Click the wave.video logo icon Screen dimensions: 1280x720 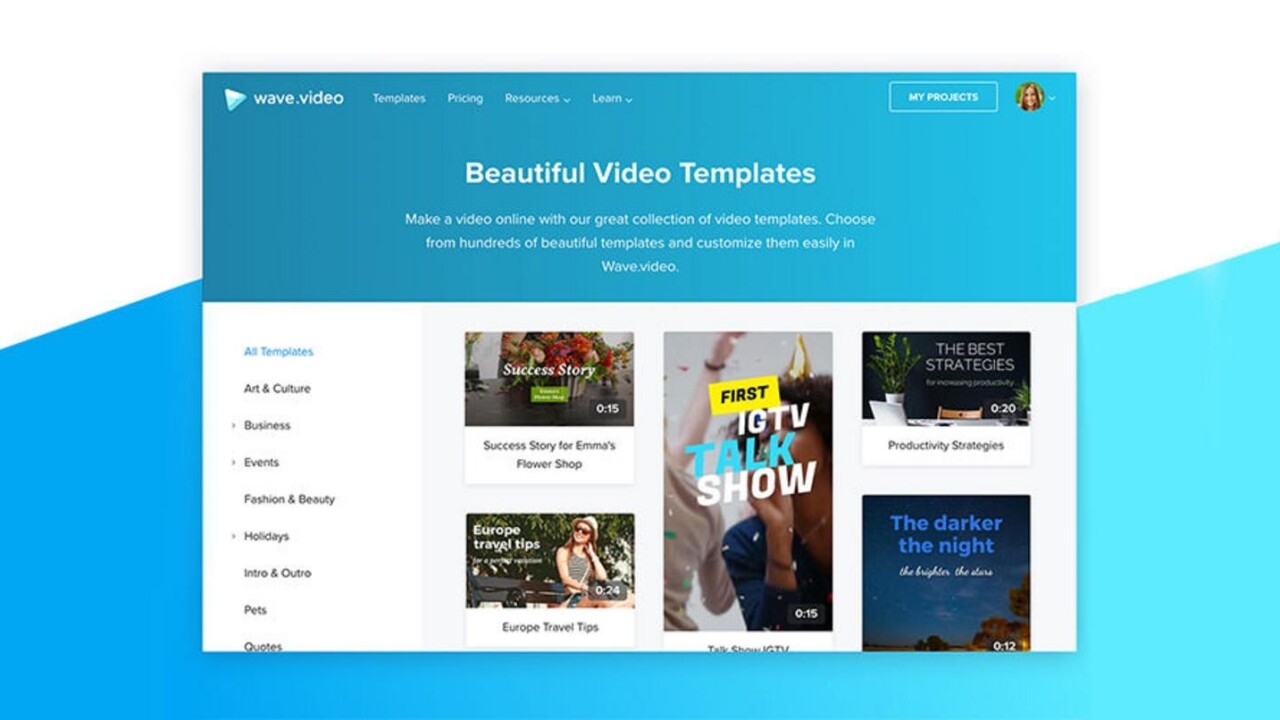tap(235, 99)
